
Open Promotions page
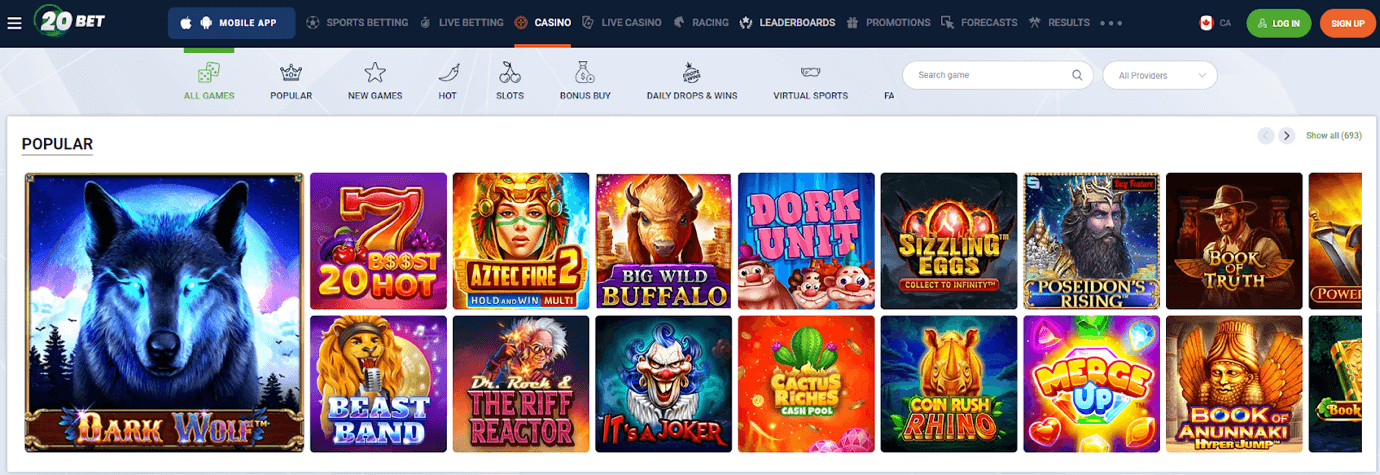[x=888, y=22]
